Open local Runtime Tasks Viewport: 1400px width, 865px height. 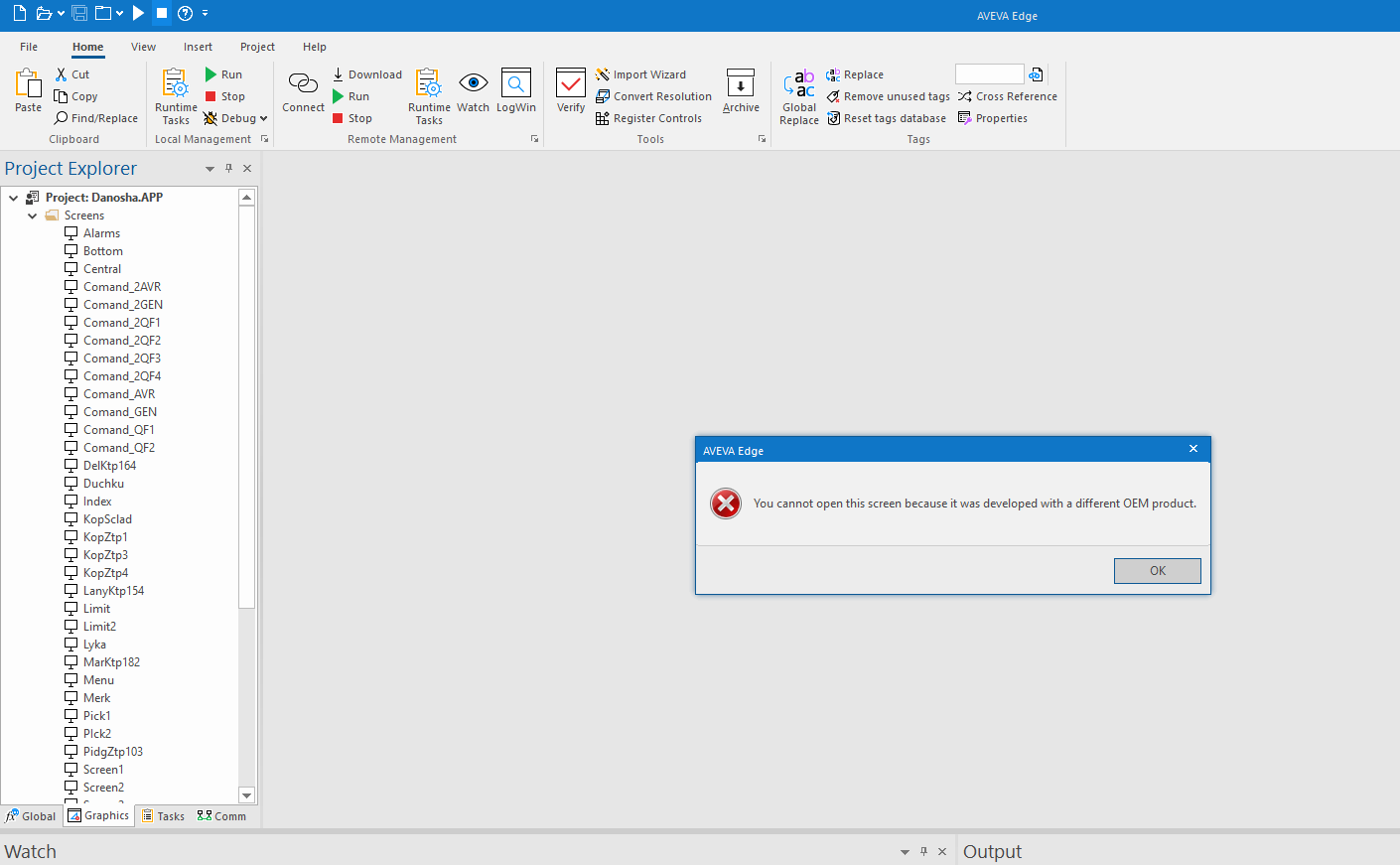pyautogui.click(x=176, y=96)
